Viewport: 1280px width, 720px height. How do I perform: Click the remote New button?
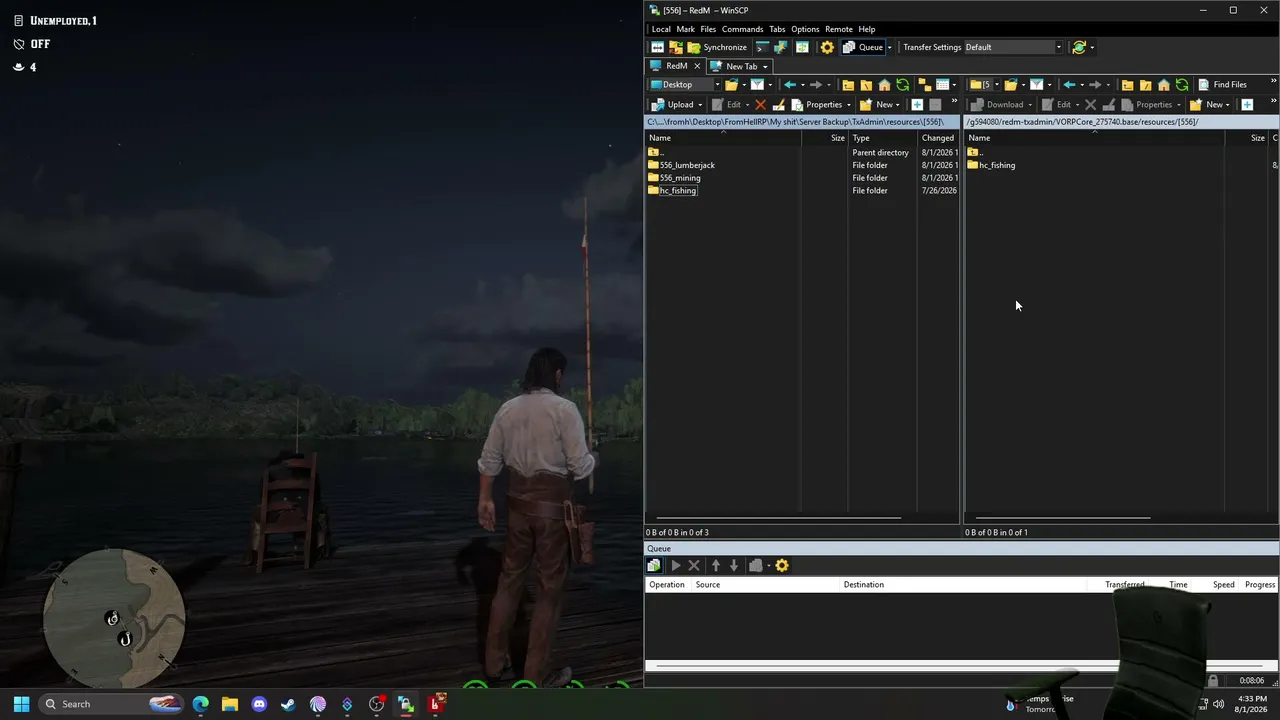(1206, 104)
